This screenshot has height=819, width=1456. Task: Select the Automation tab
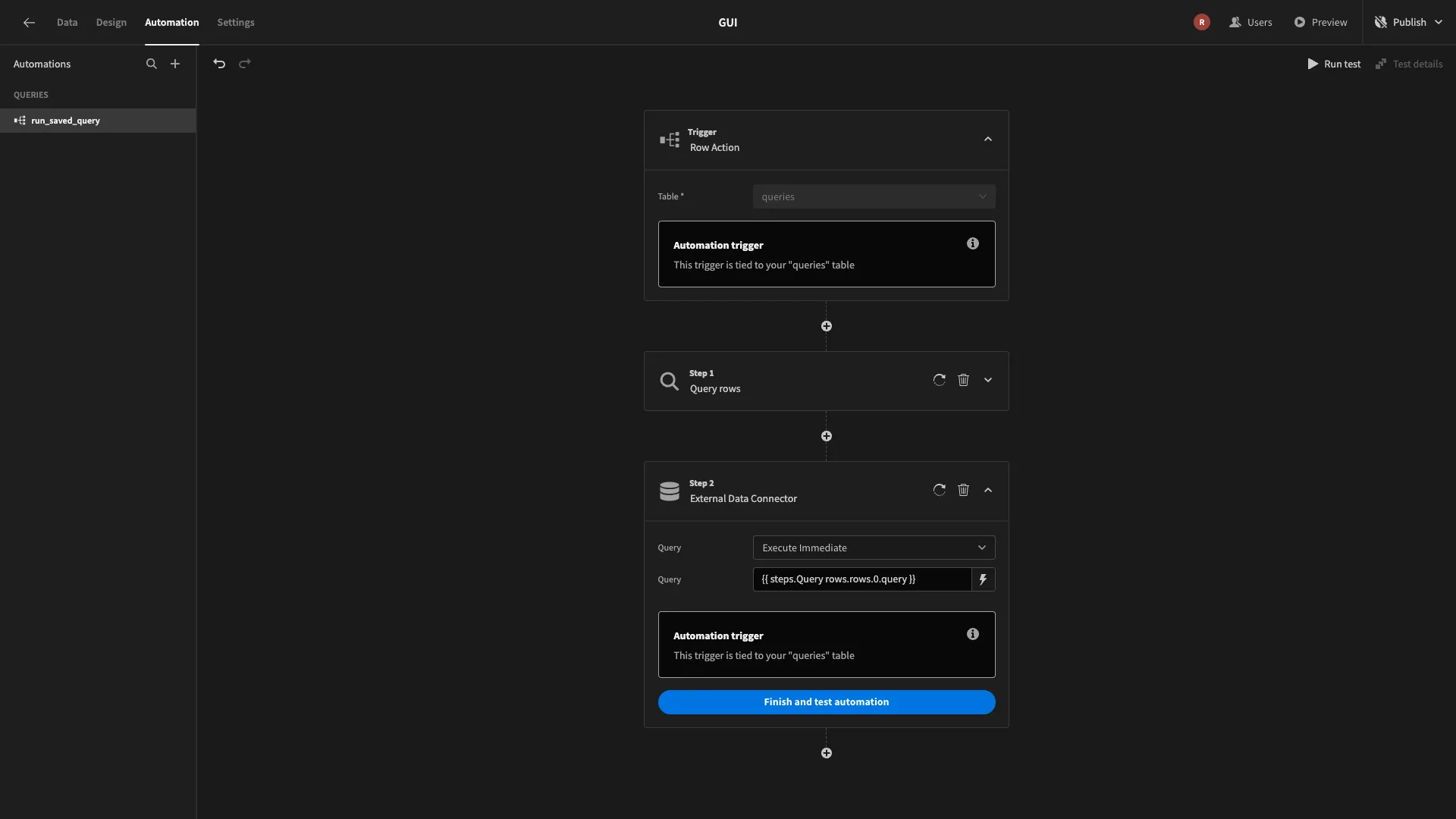[172, 22]
